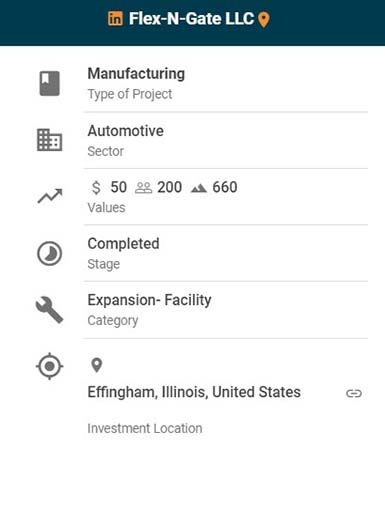Open the LinkedIn icon for Flex-N-Gate
The width and height of the screenshot is (385, 527).
[115, 18]
